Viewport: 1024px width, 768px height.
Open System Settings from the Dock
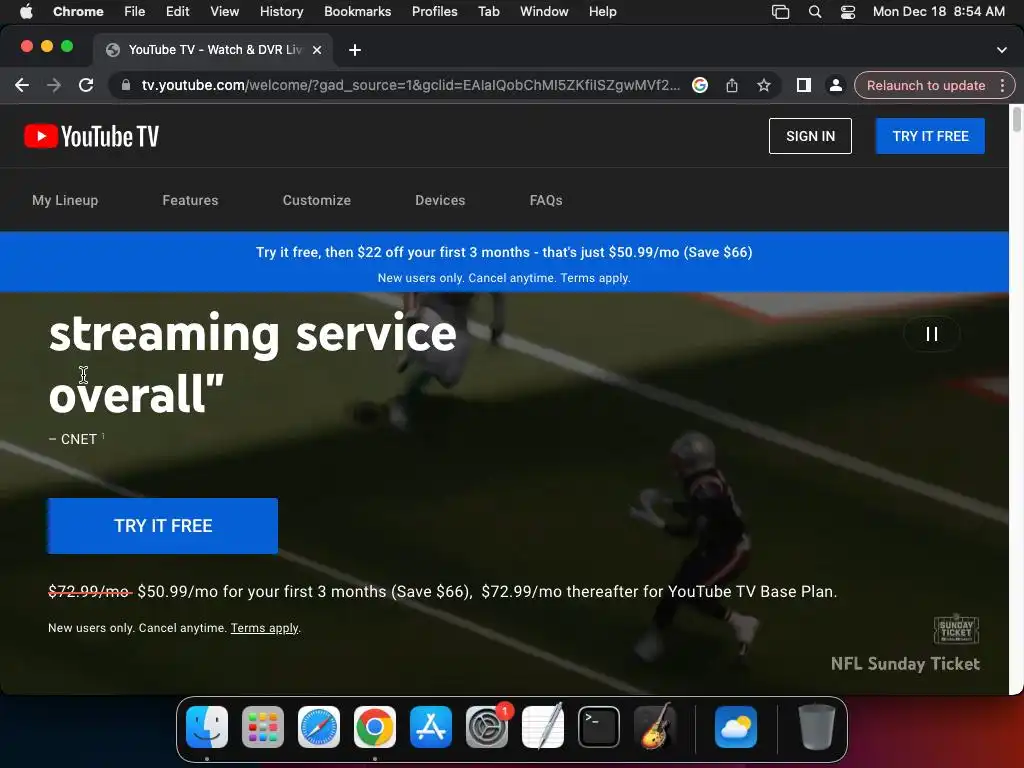coord(487,727)
